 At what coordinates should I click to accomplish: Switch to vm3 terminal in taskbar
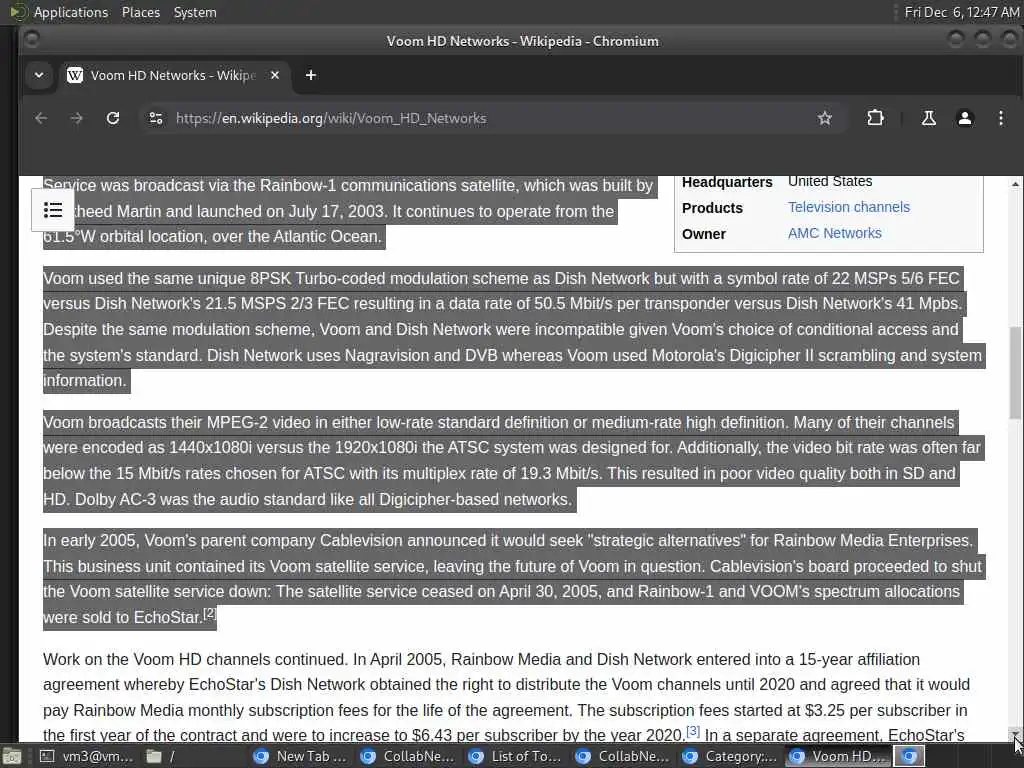86,756
